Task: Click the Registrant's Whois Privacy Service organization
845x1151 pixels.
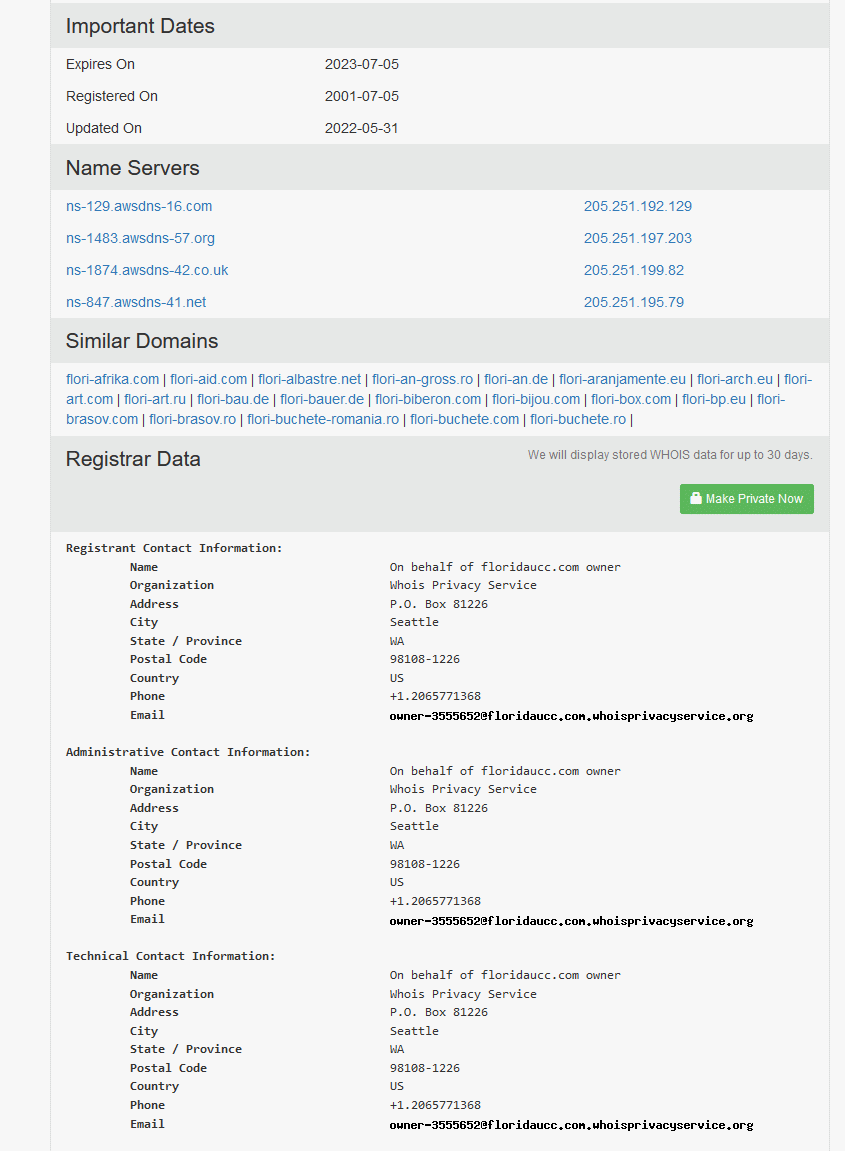Action: [x=463, y=585]
